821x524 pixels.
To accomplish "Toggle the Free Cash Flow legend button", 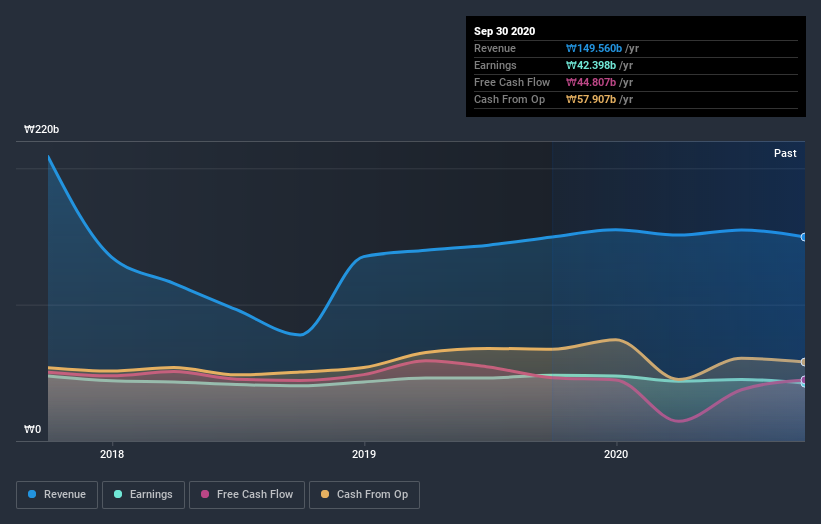I will click(x=247, y=495).
